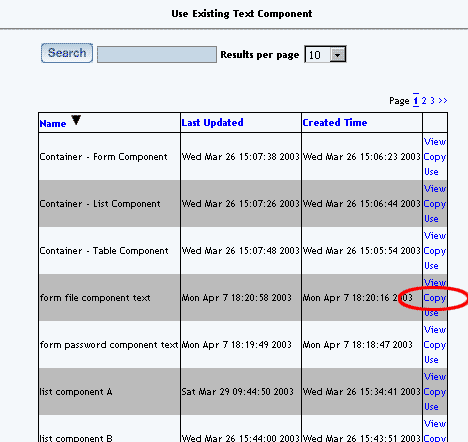Image resolution: width=468 pixels, height=442 pixels.
Task: Focus the search text input field
Action: tap(157, 54)
